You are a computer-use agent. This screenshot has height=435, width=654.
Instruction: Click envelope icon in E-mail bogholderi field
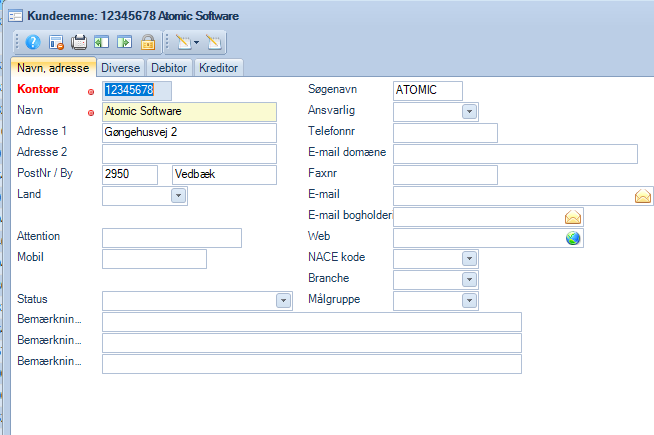pos(573,217)
